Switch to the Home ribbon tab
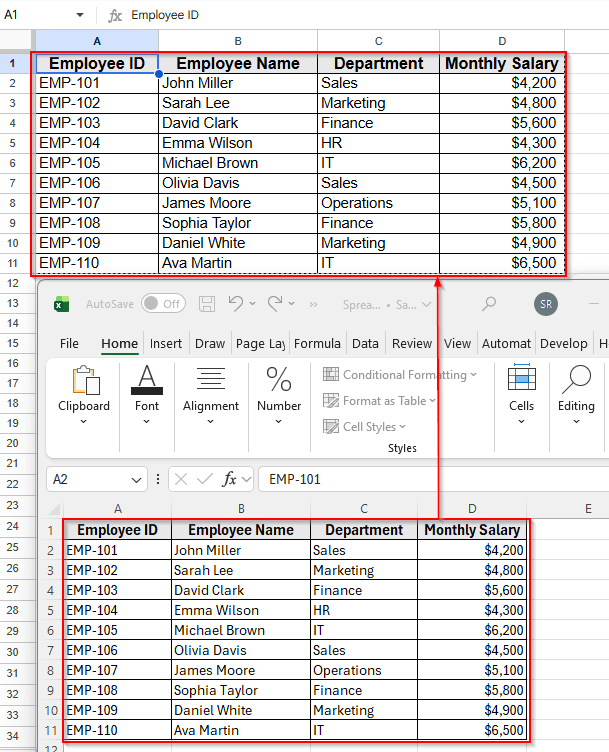Viewport: 609px width, 752px height. pyautogui.click(x=119, y=343)
